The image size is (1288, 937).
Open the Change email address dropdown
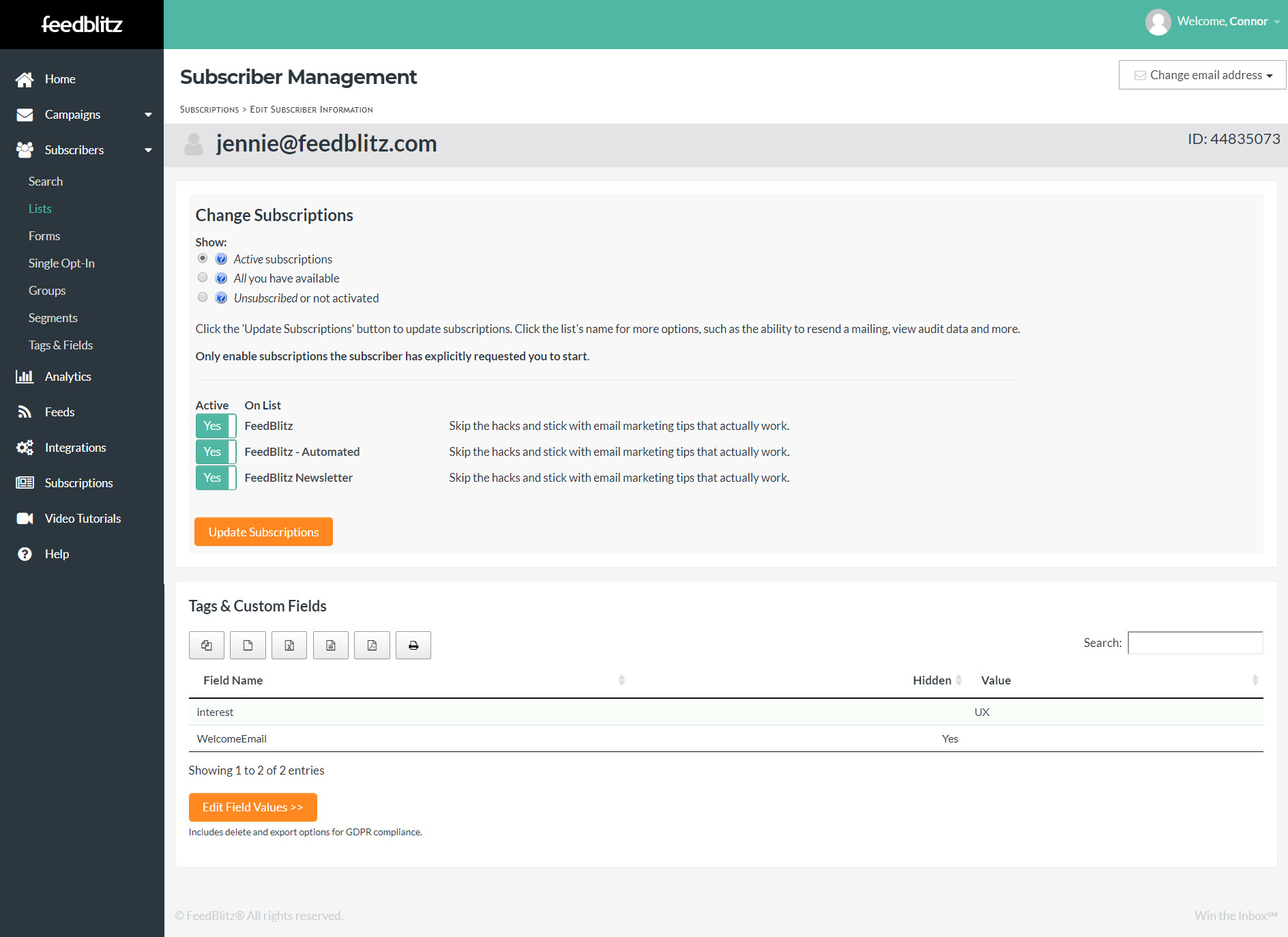pos(1202,75)
